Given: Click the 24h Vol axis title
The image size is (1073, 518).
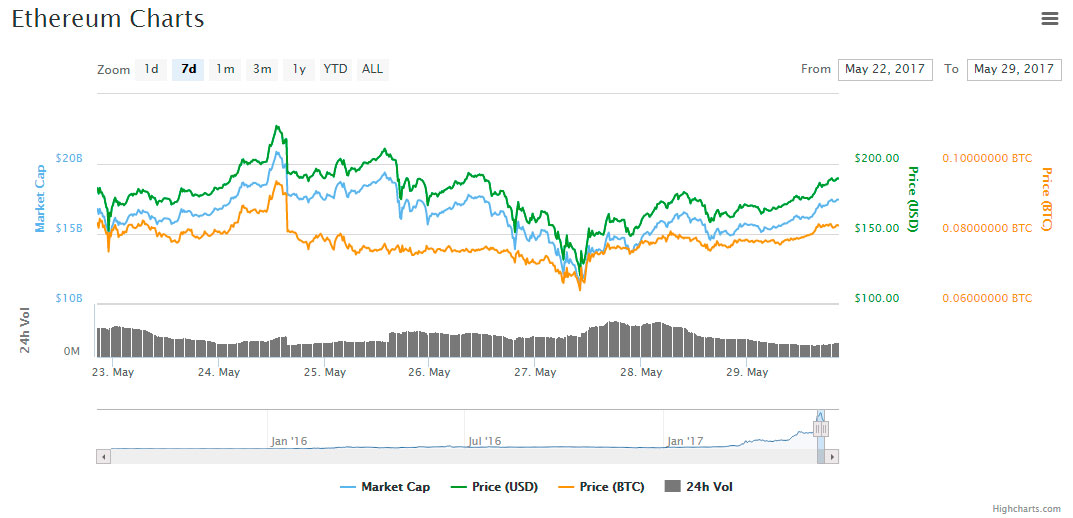Looking at the screenshot, I should pos(25,331).
